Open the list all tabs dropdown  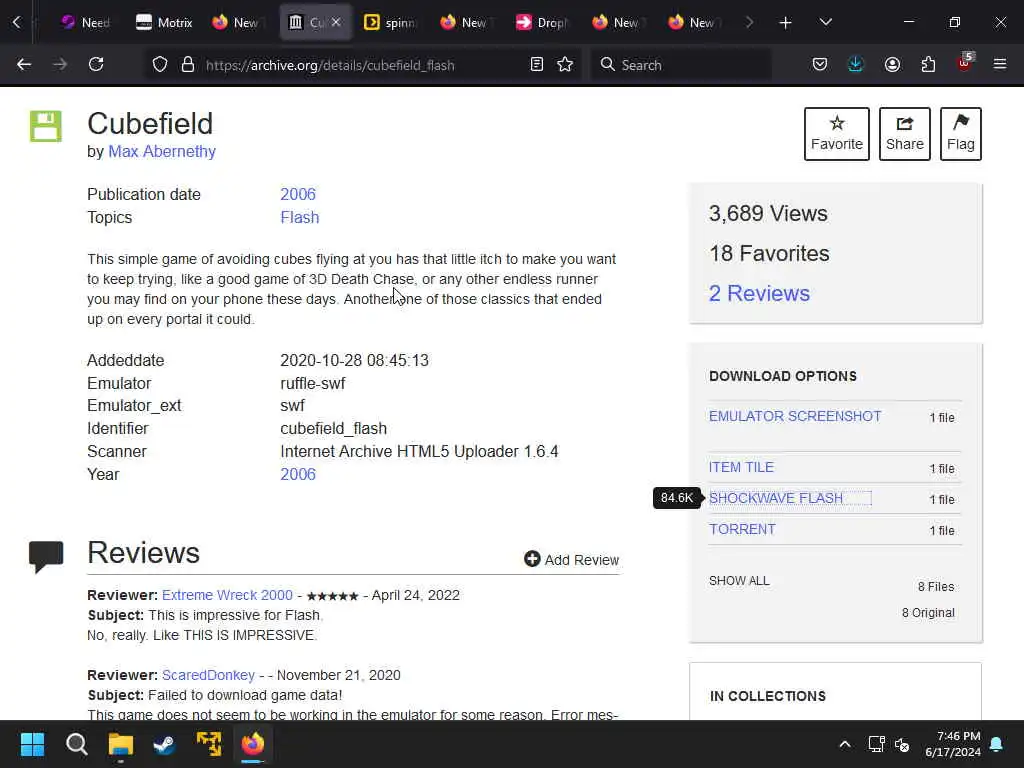pyautogui.click(x=825, y=23)
